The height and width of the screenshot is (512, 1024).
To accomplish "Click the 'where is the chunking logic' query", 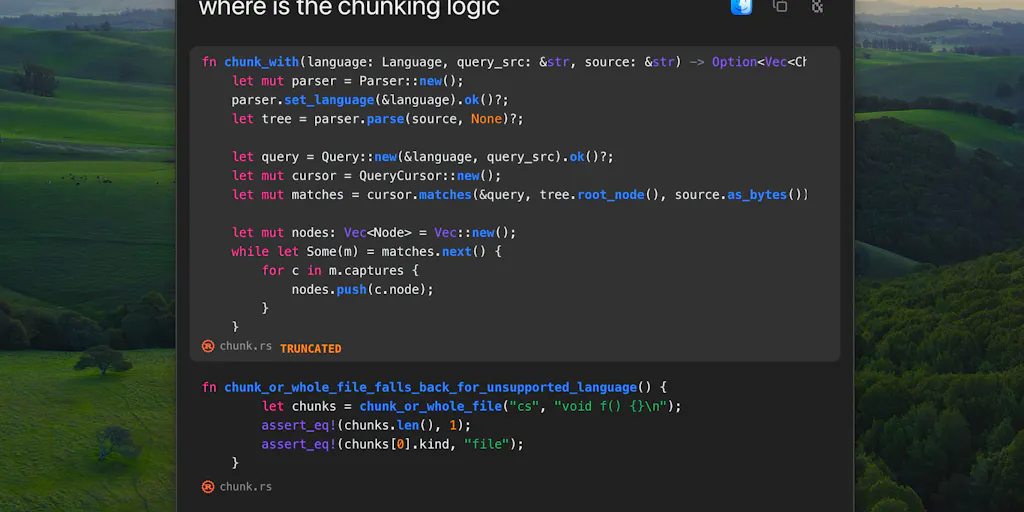I will click(349, 8).
